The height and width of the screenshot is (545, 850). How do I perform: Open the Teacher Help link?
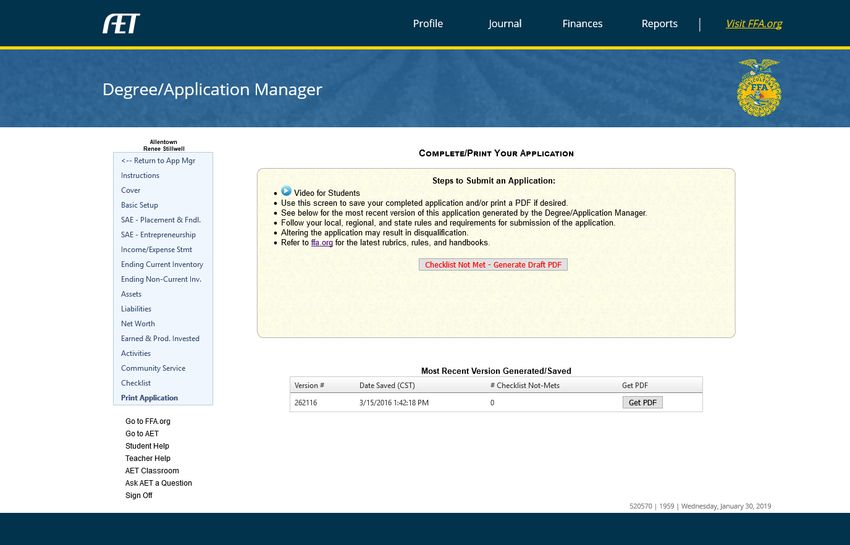[x=147, y=458]
